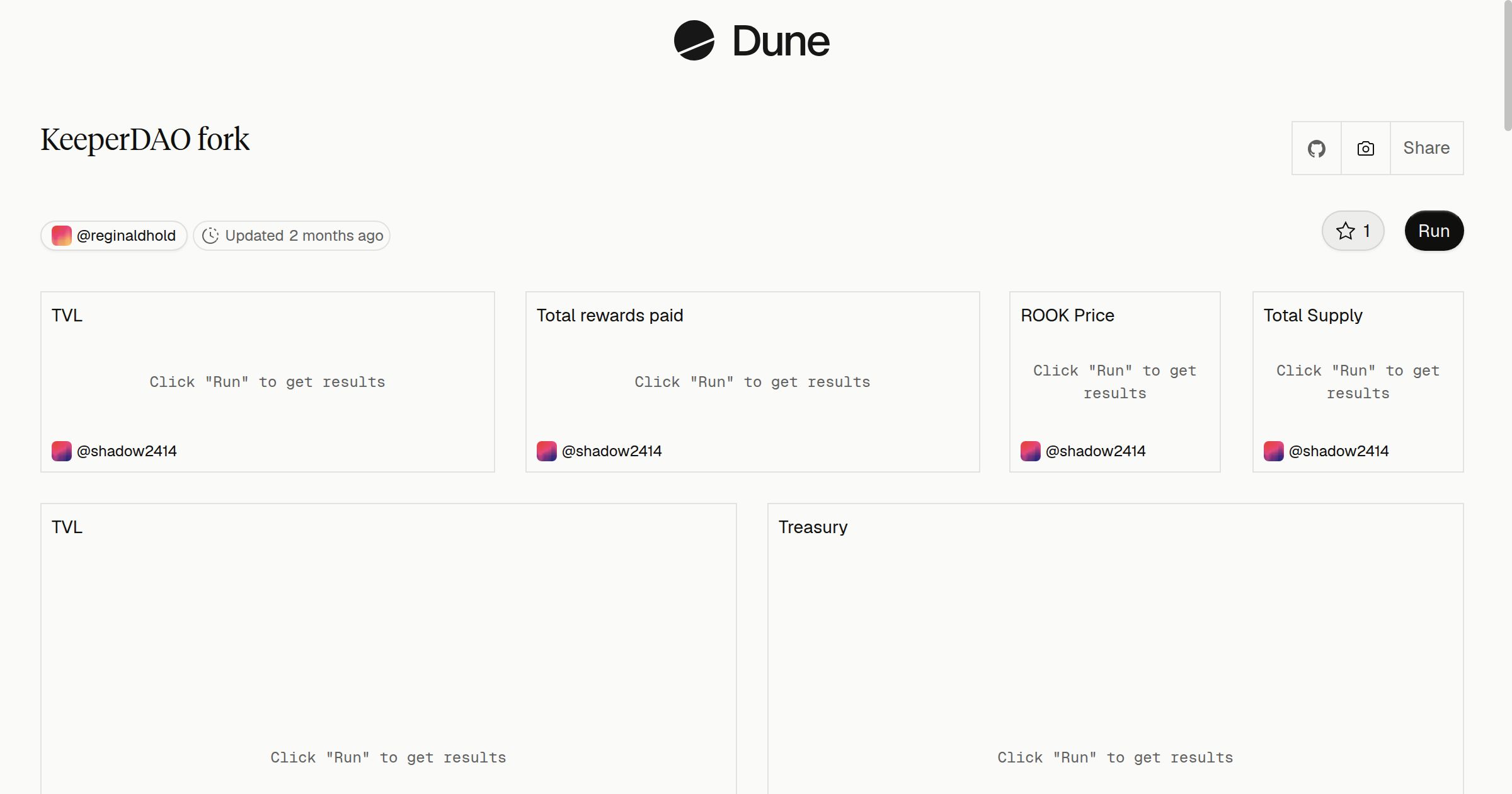Screen dimensions: 1512x794
Task: Click the Share button
Action: 1426,148
